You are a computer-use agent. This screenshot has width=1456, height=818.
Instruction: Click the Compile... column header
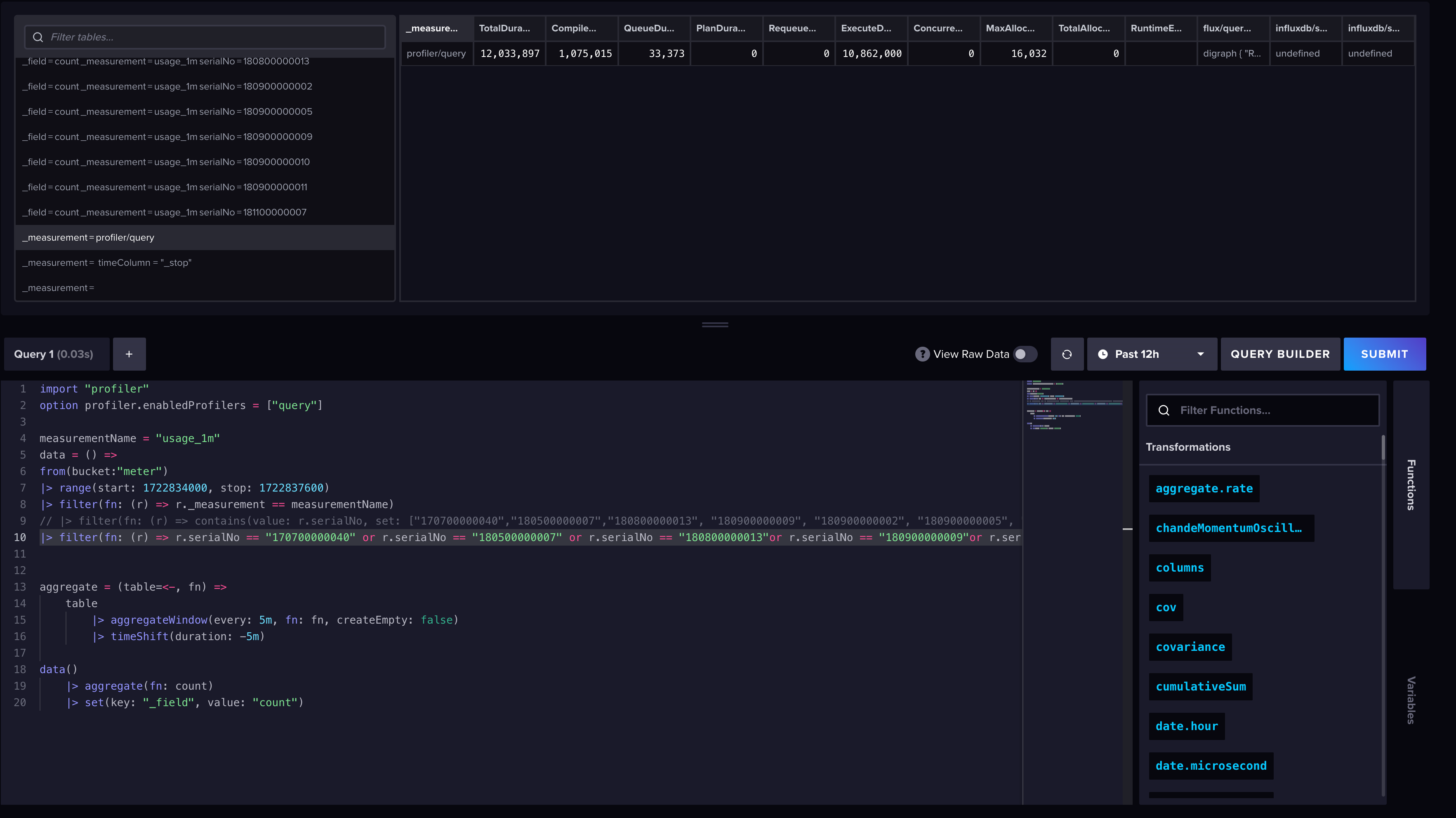point(582,28)
